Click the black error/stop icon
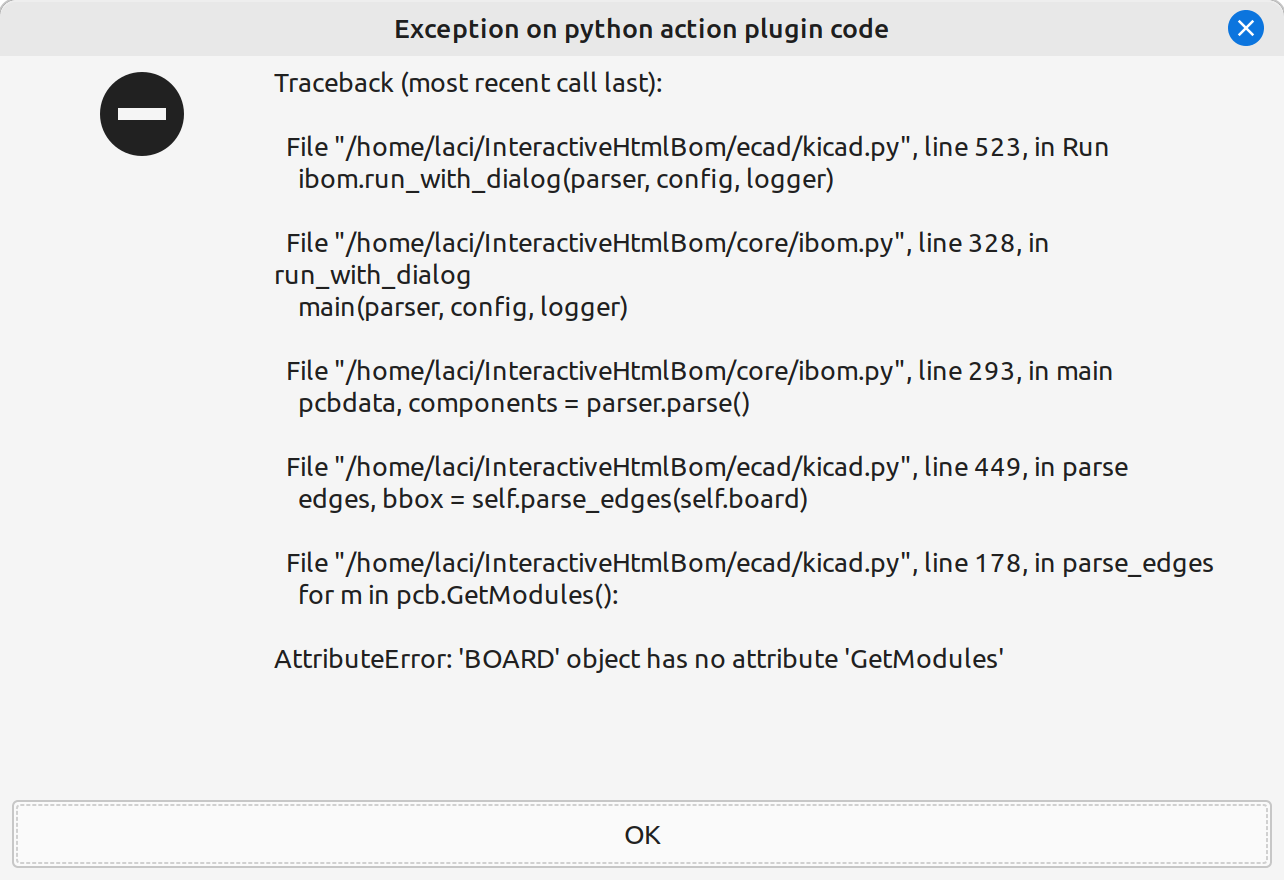The image size is (1284, 880). pos(142,113)
